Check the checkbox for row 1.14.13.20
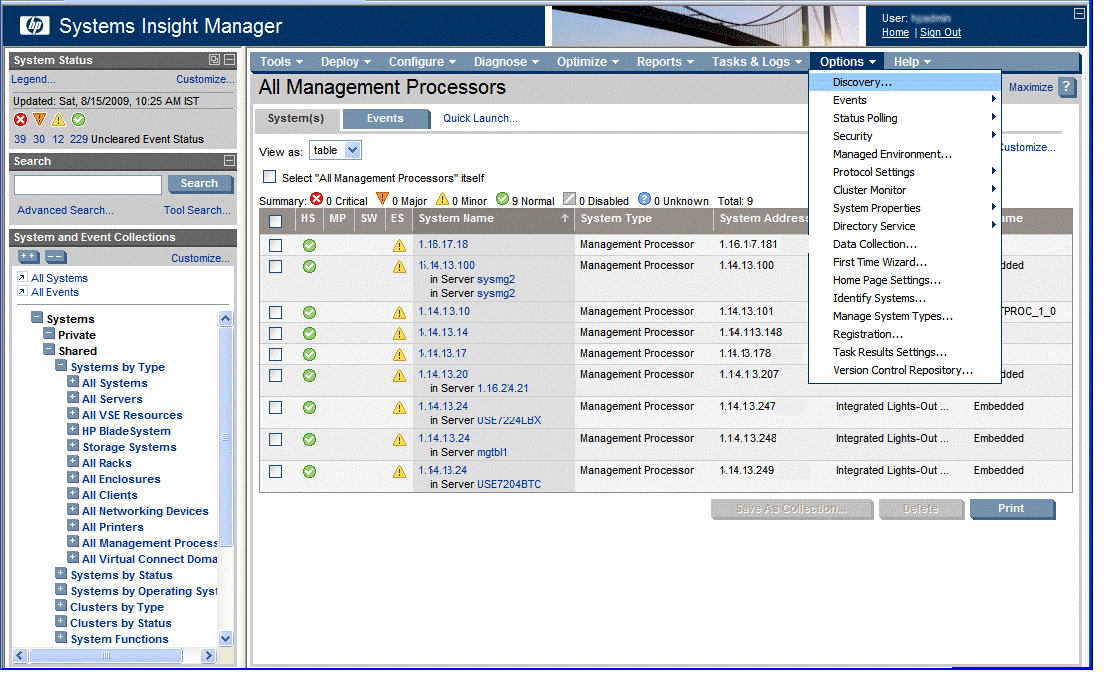The height and width of the screenshot is (675, 1104). [x=275, y=375]
